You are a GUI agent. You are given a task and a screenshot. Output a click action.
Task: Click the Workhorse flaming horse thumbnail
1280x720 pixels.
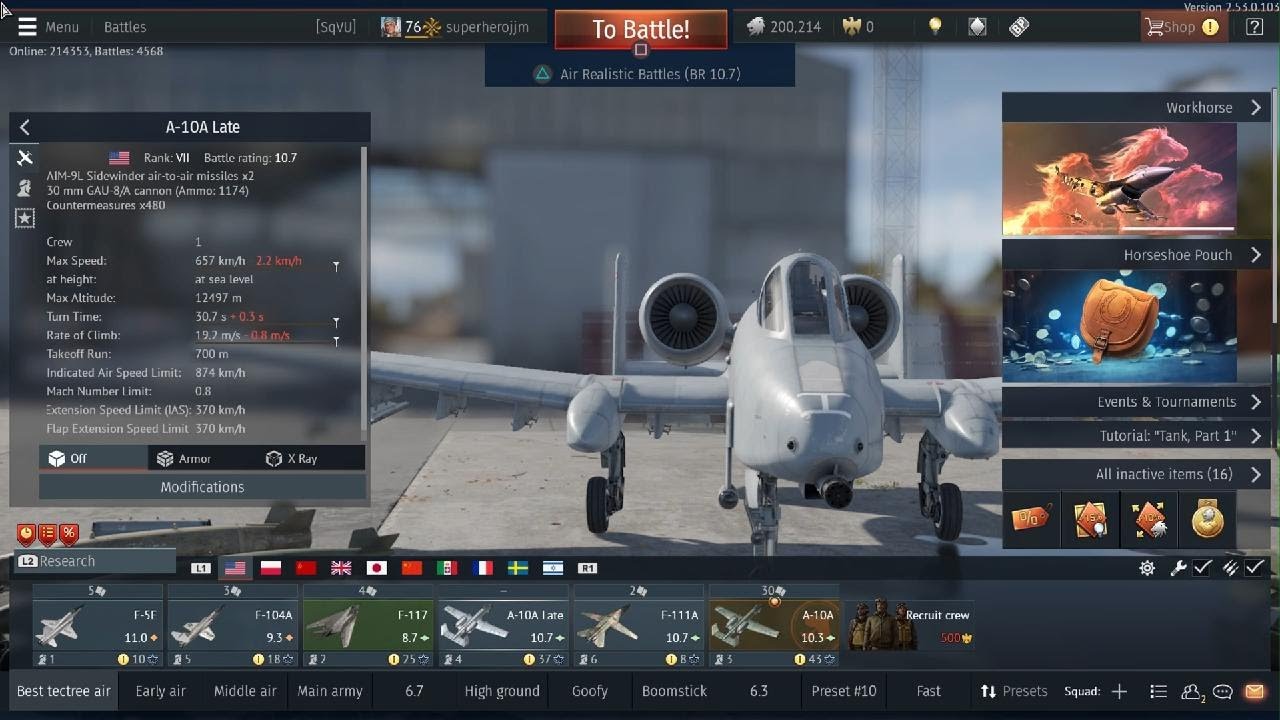1119,179
